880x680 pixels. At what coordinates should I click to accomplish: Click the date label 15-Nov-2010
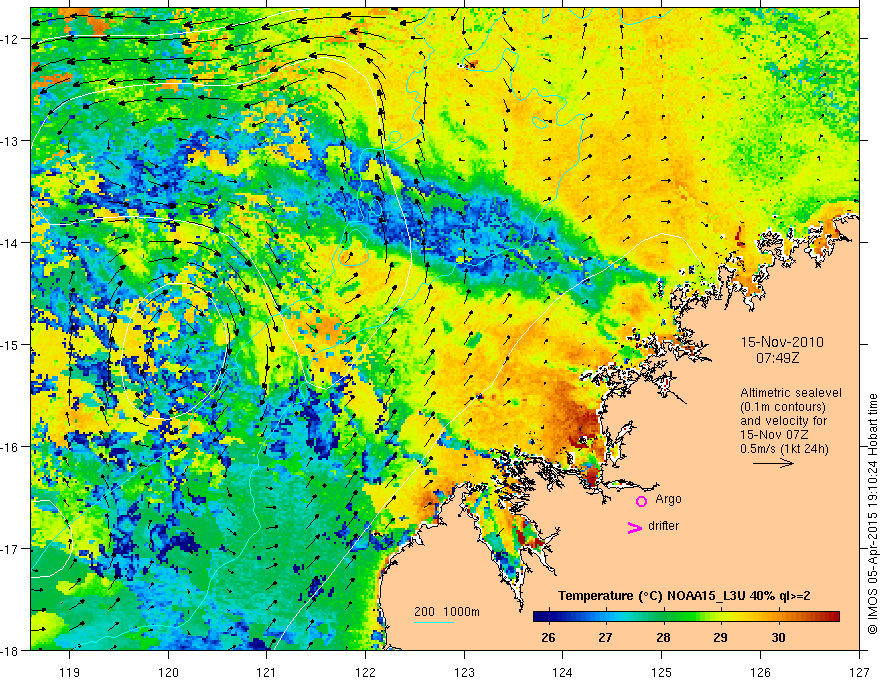click(782, 342)
